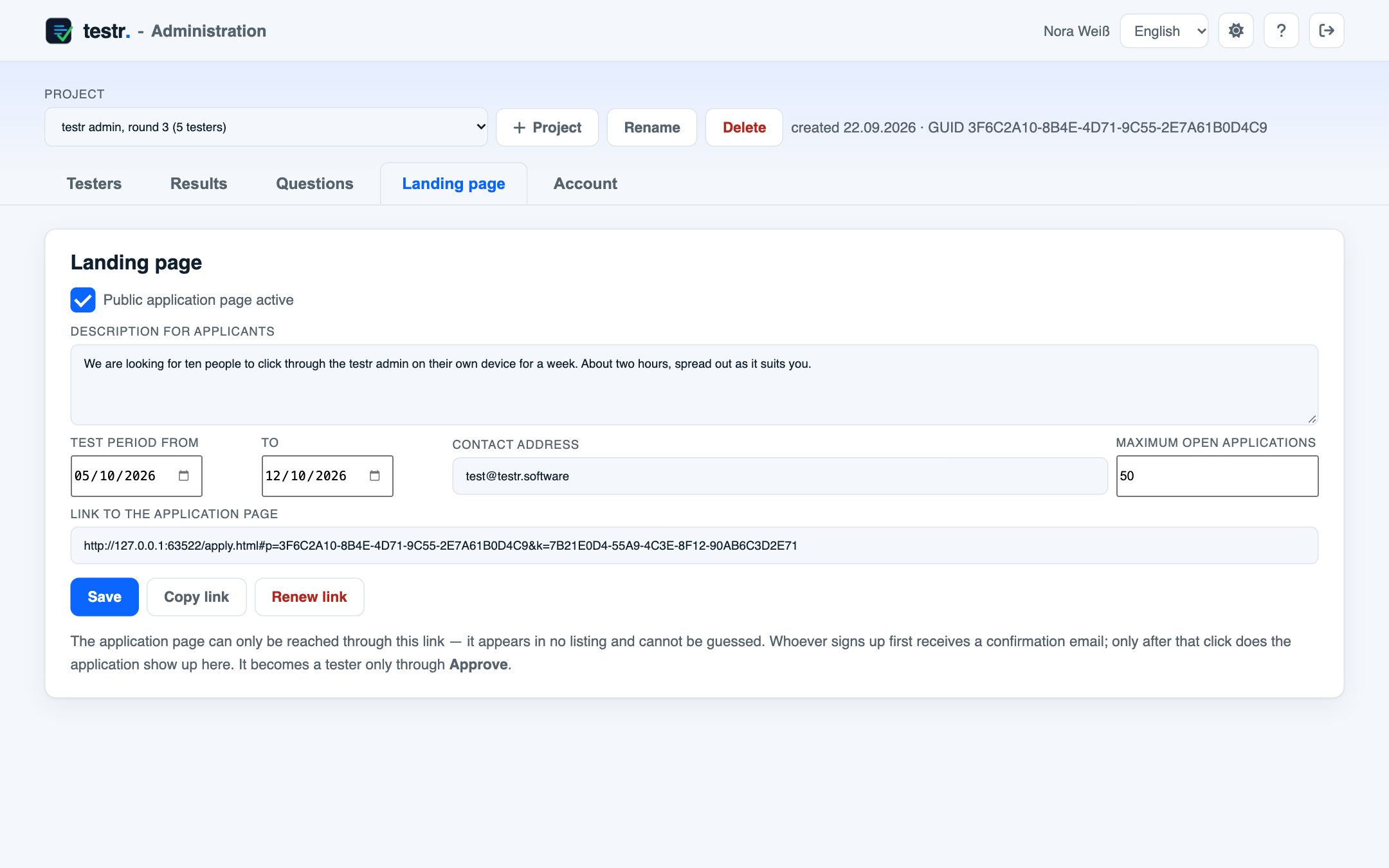Click the Renew link button
The image size is (1389, 868).
coord(309,597)
